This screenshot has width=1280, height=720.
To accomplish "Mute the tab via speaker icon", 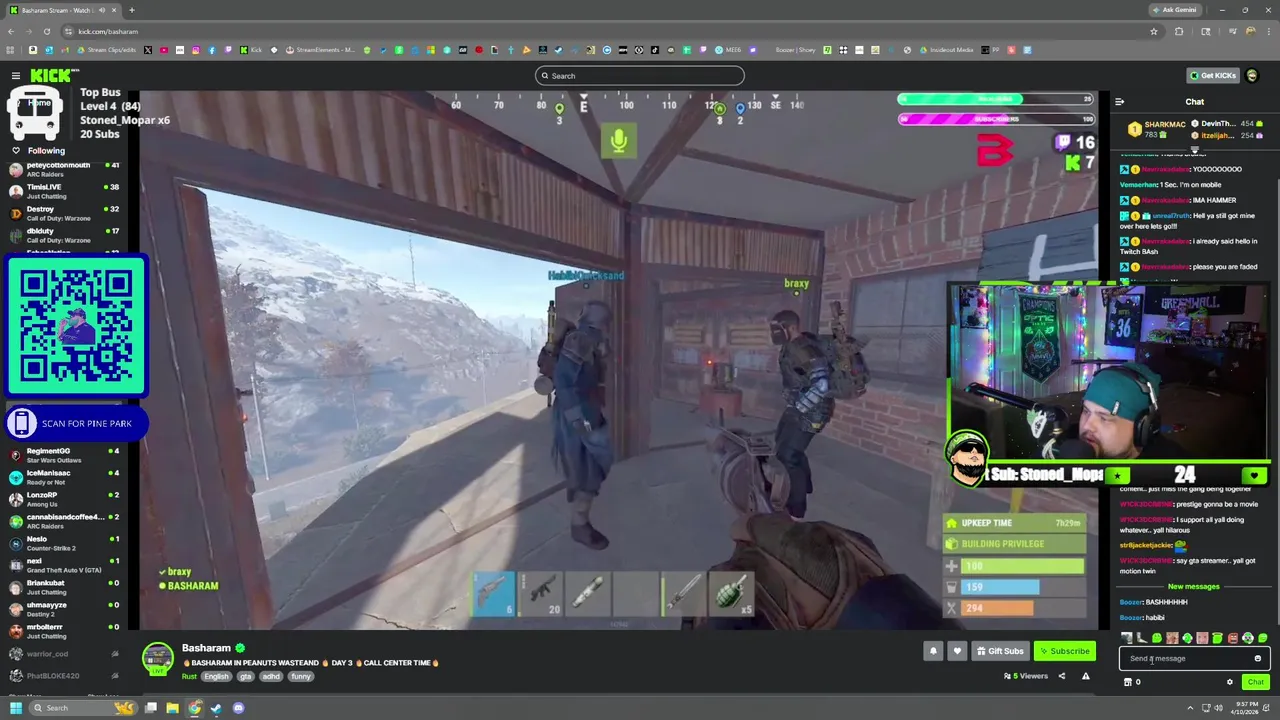I will [x=103, y=10].
